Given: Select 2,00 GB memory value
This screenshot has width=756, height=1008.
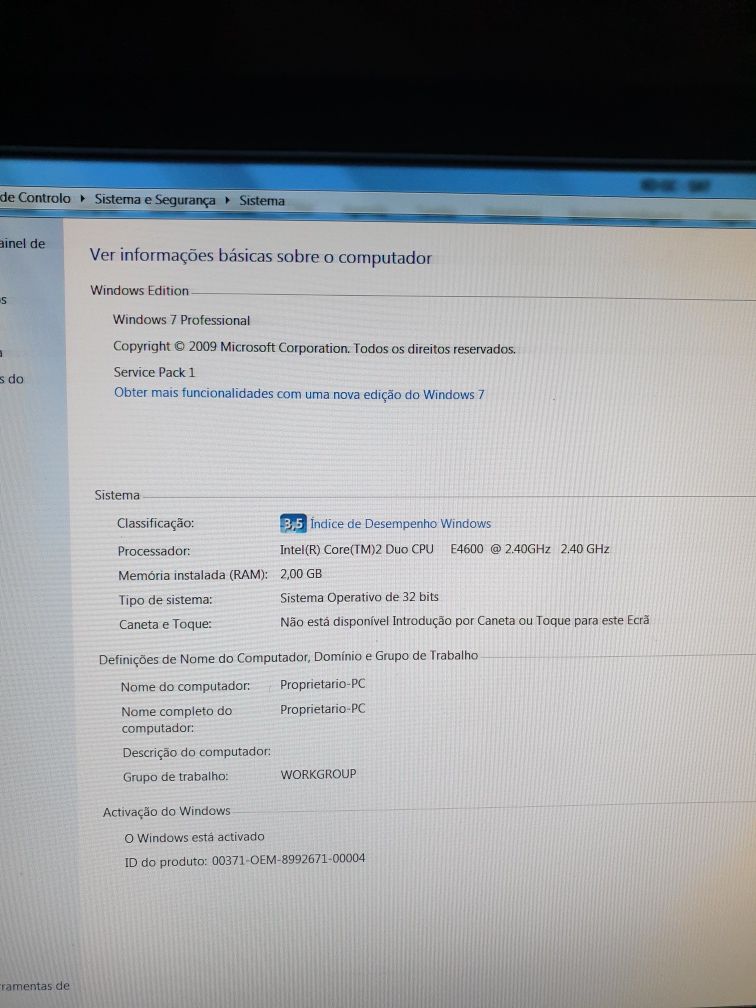Looking at the screenshot, I should pos(301,573).
